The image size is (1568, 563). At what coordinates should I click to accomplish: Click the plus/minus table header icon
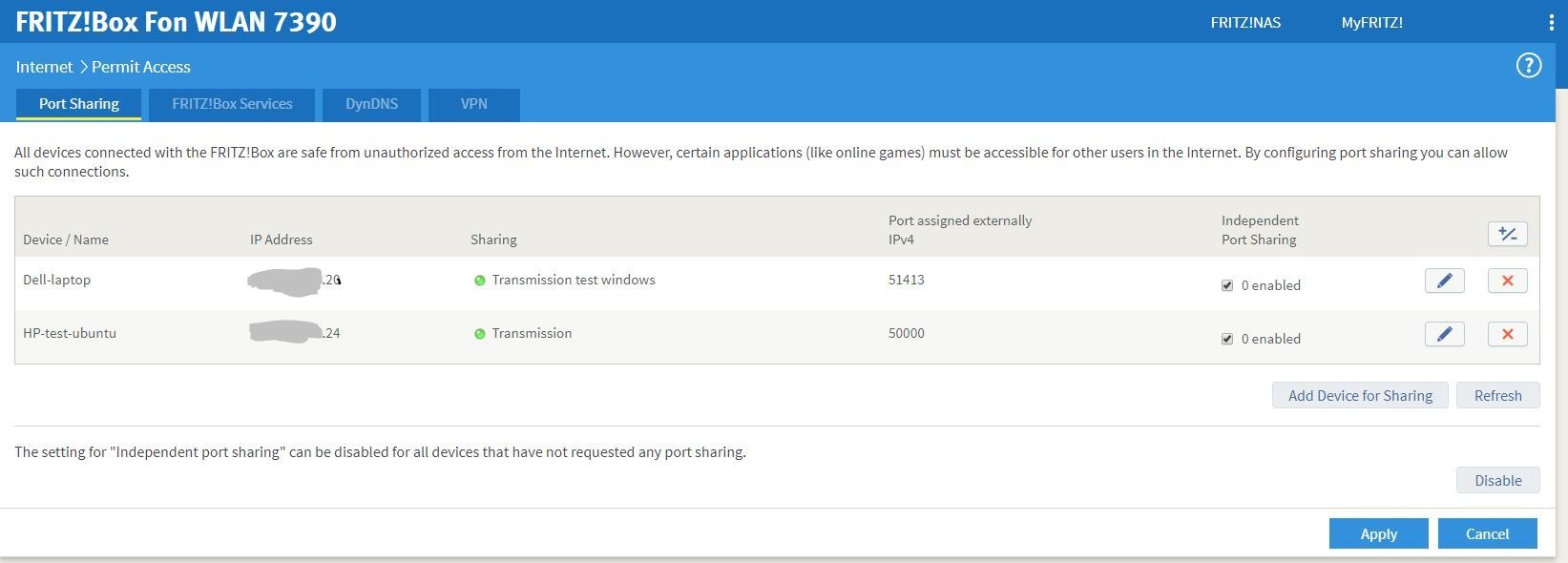1507,234
